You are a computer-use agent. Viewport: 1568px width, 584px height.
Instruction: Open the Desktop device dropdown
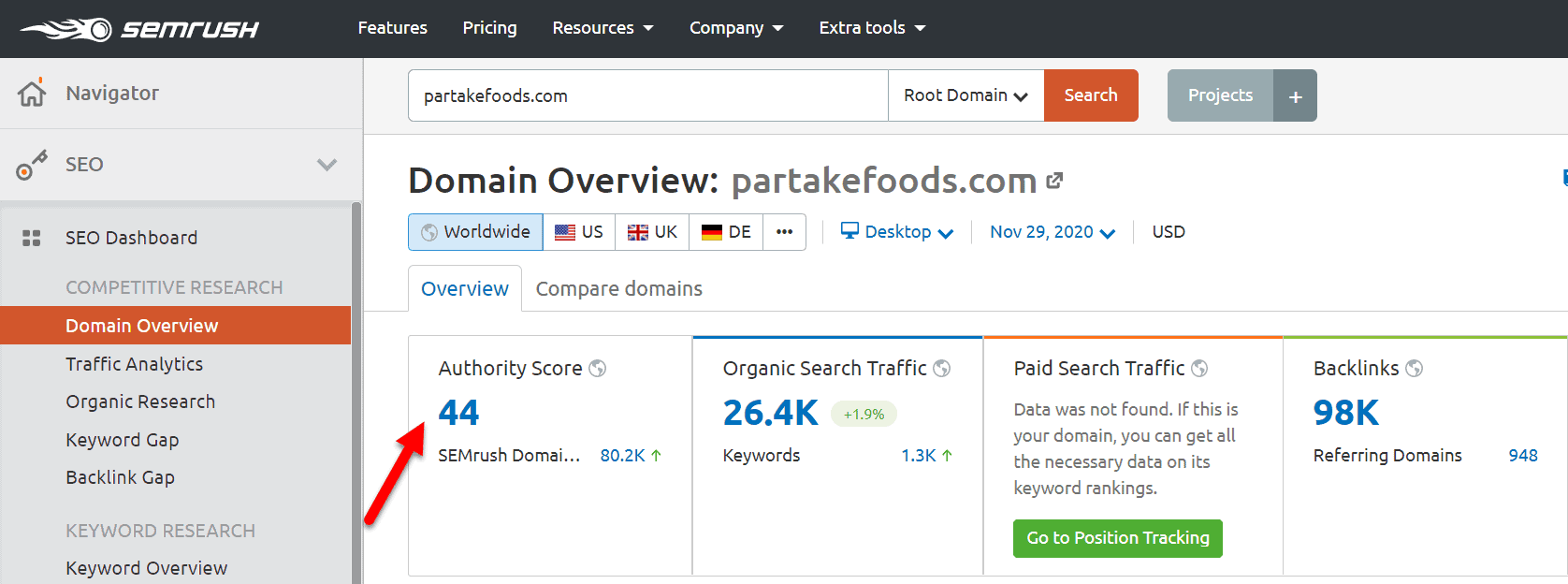click(897, 232)
